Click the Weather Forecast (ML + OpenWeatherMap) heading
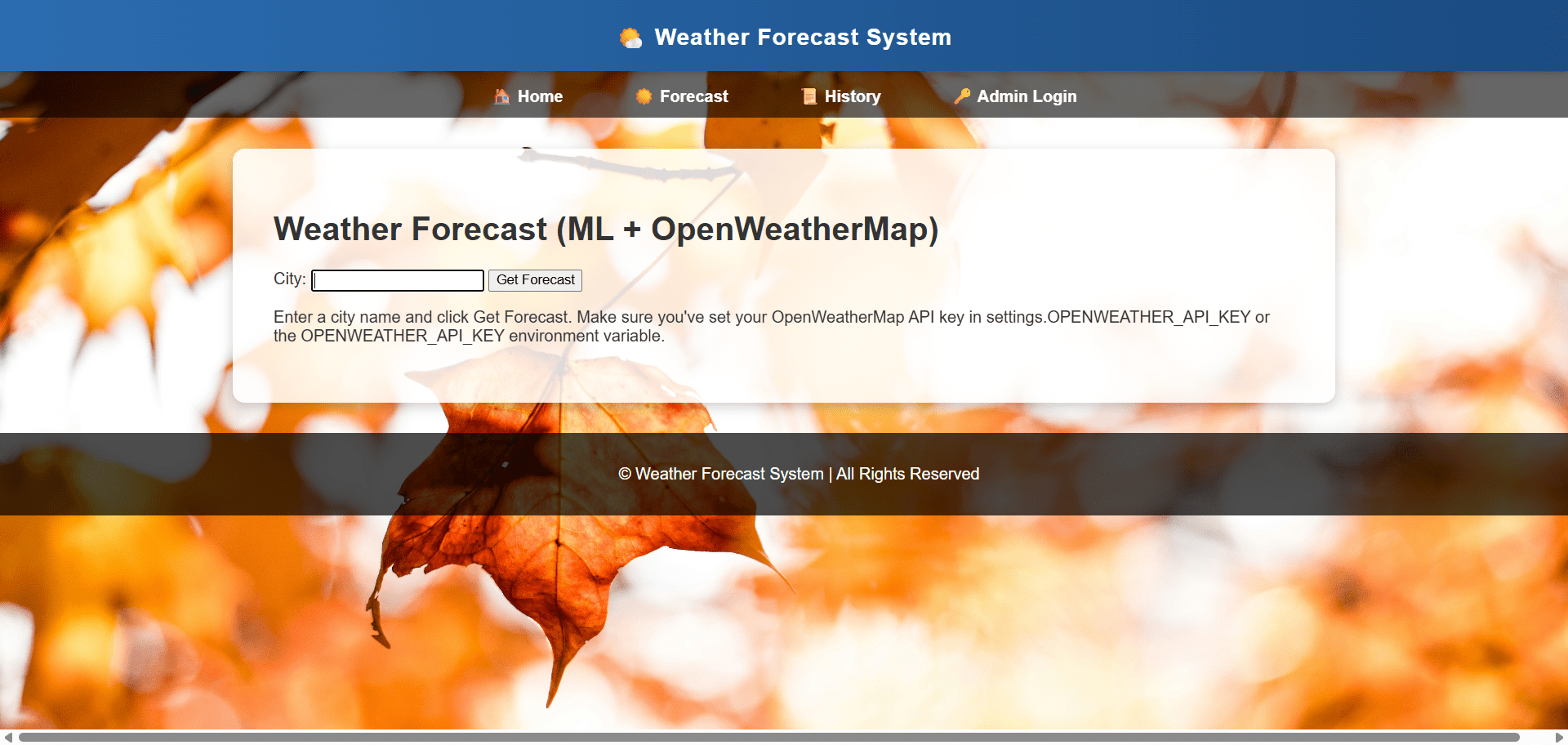This screenshot has height=745, width=1568. [x=606, y=230]
